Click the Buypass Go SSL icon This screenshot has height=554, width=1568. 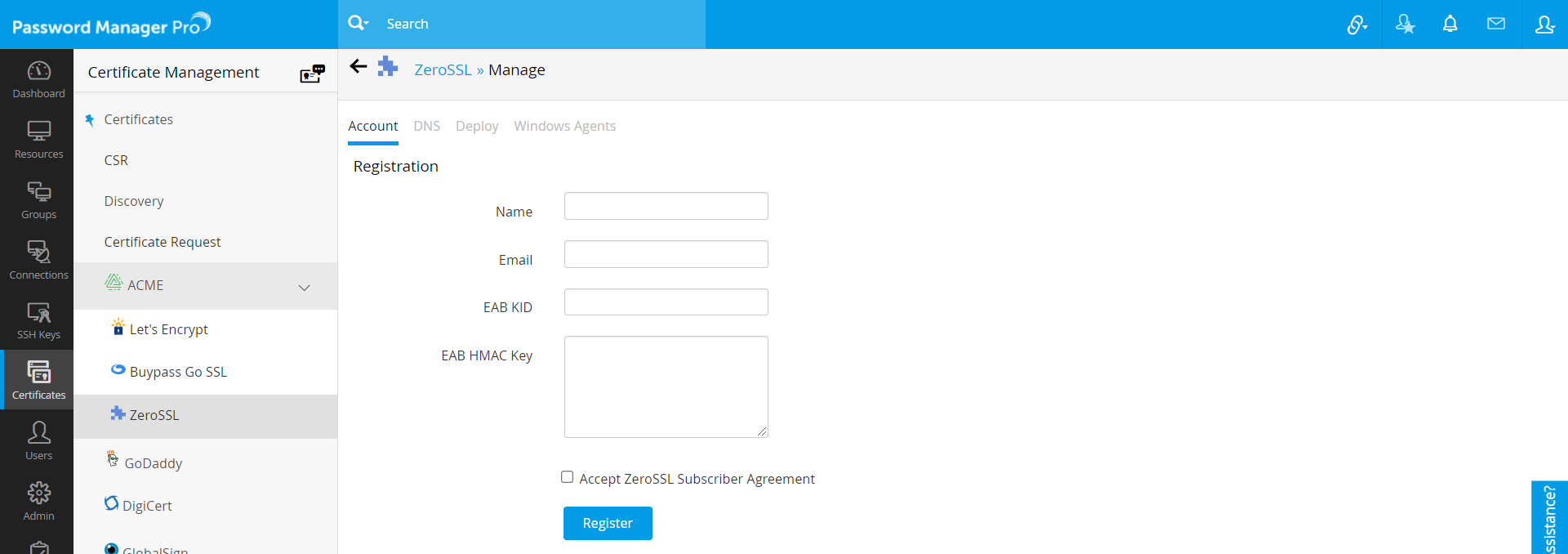pyautogui.click(x=118, y=369)
